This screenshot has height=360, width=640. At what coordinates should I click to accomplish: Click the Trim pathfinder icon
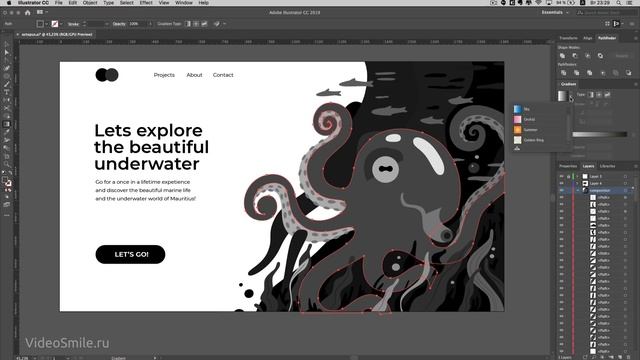(576, 73)
